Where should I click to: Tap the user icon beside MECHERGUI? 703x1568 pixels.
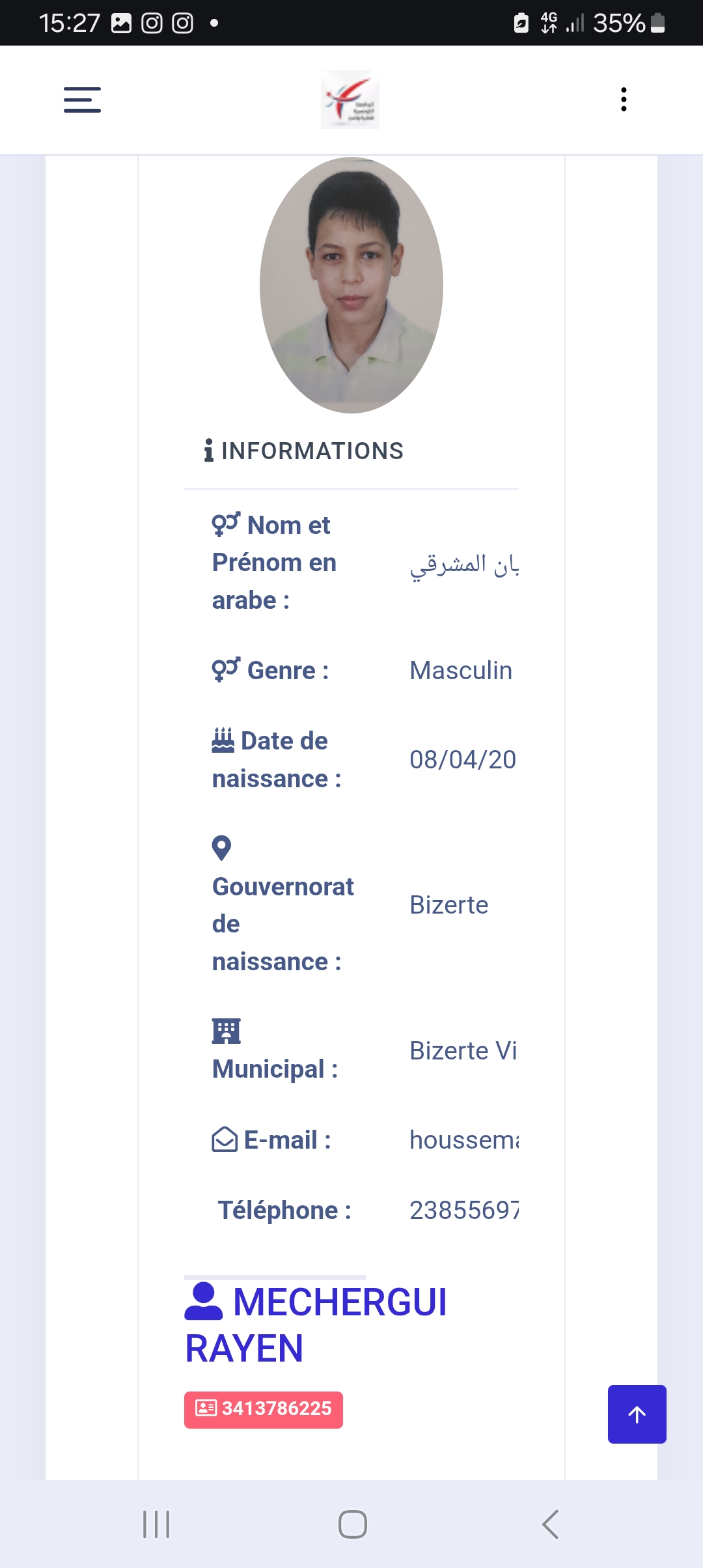pyautogui.click(x=204, y=1302)
